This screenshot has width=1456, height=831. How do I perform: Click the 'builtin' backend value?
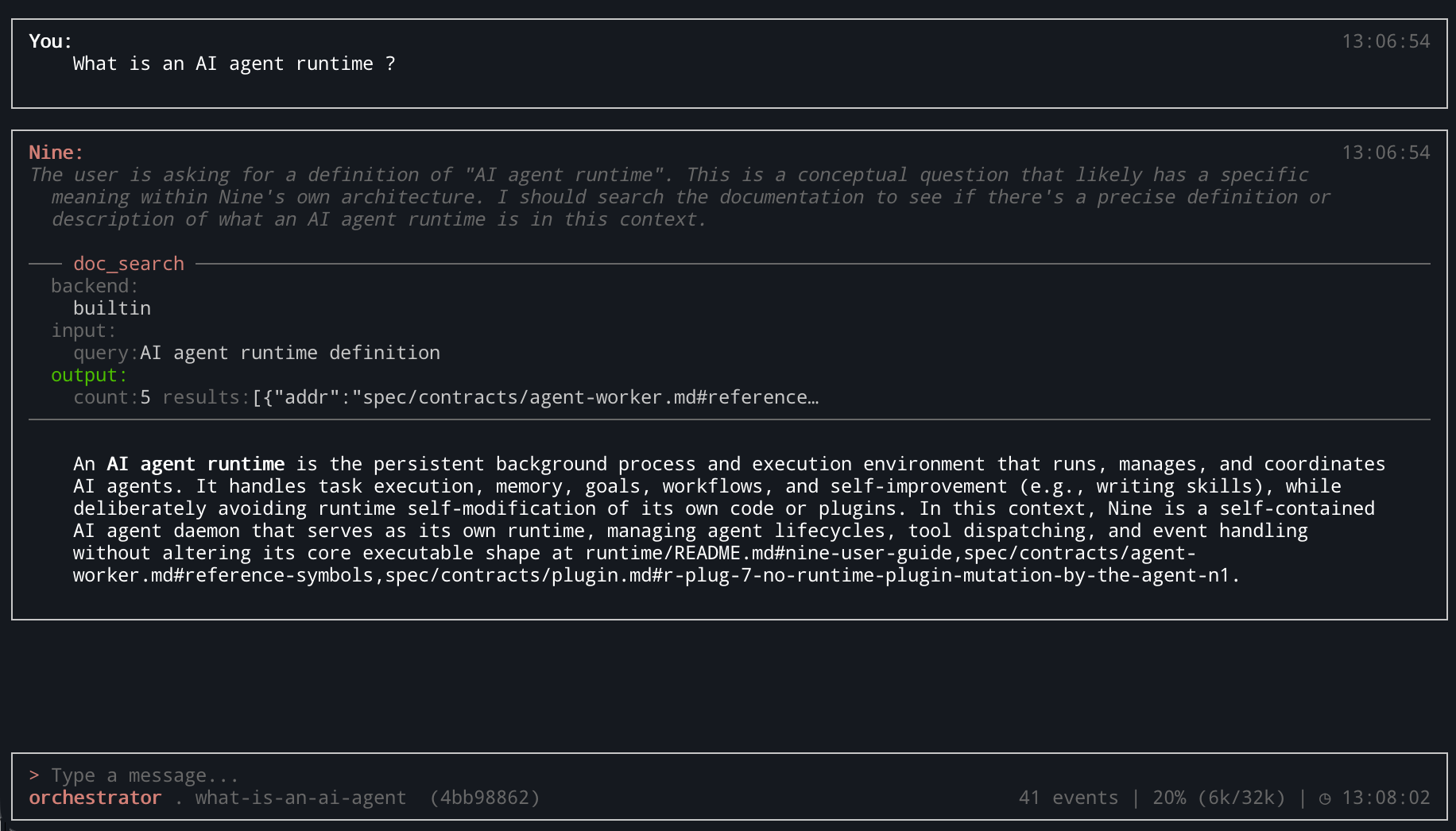coord(112,308)
